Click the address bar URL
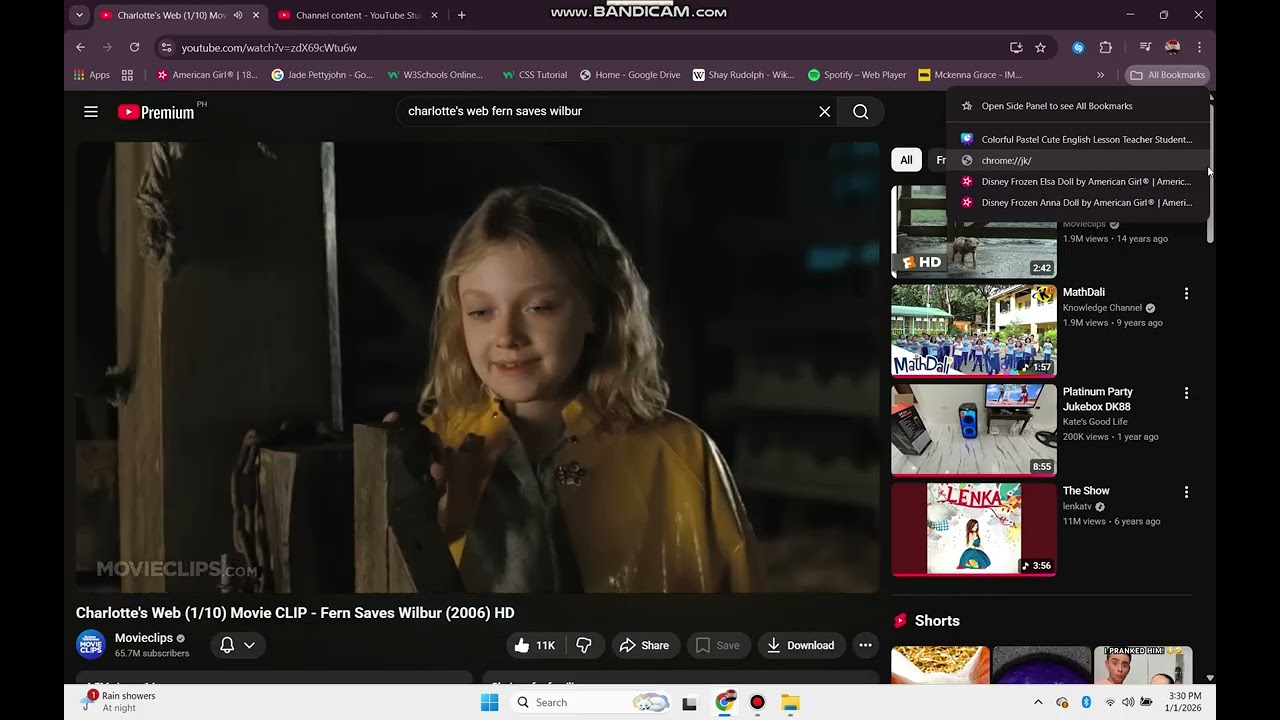The height and width of the screenshot is (720, 1280). click(269, 47)
